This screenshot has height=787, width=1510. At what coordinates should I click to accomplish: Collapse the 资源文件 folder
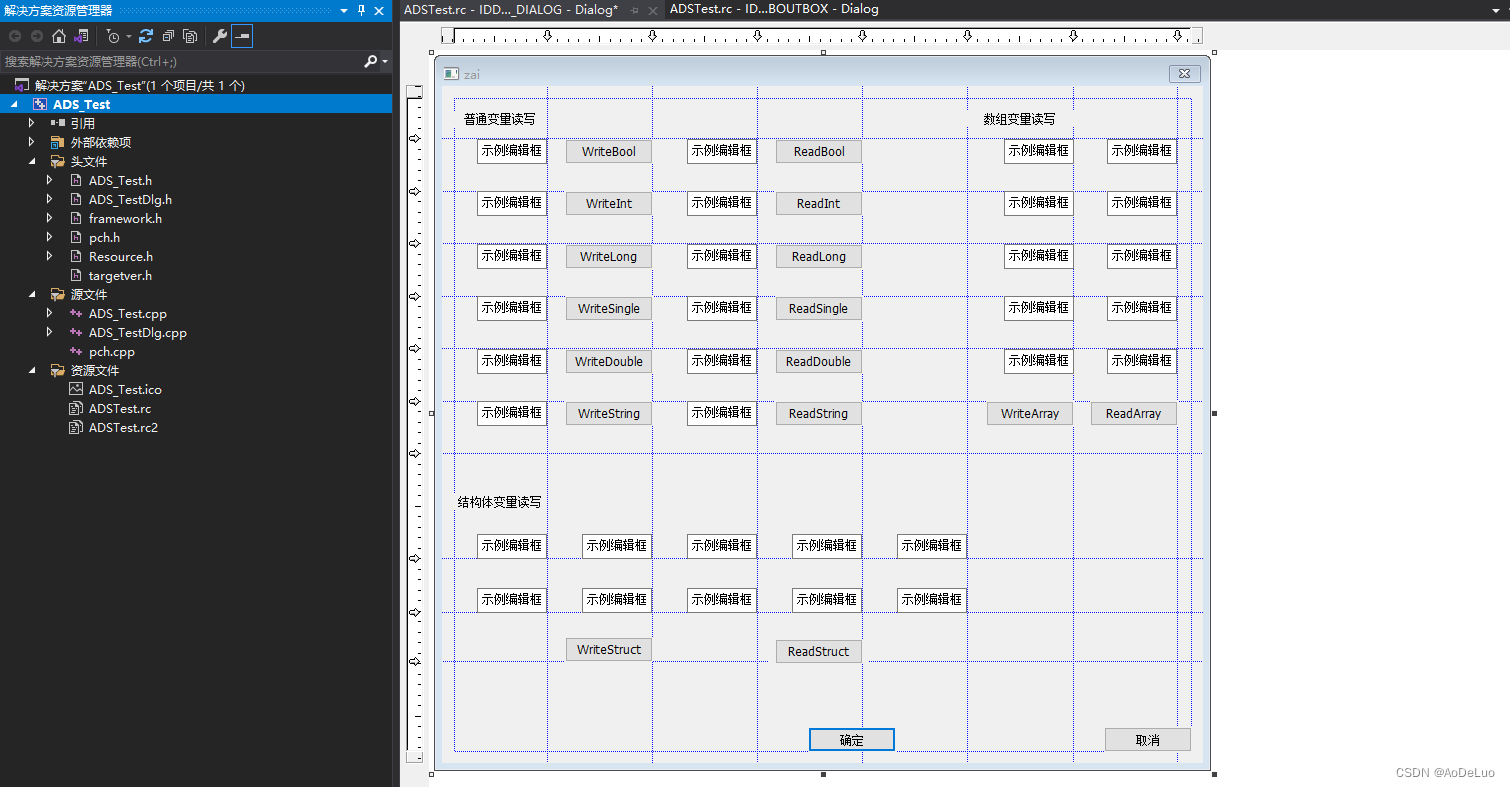point(32,370)
